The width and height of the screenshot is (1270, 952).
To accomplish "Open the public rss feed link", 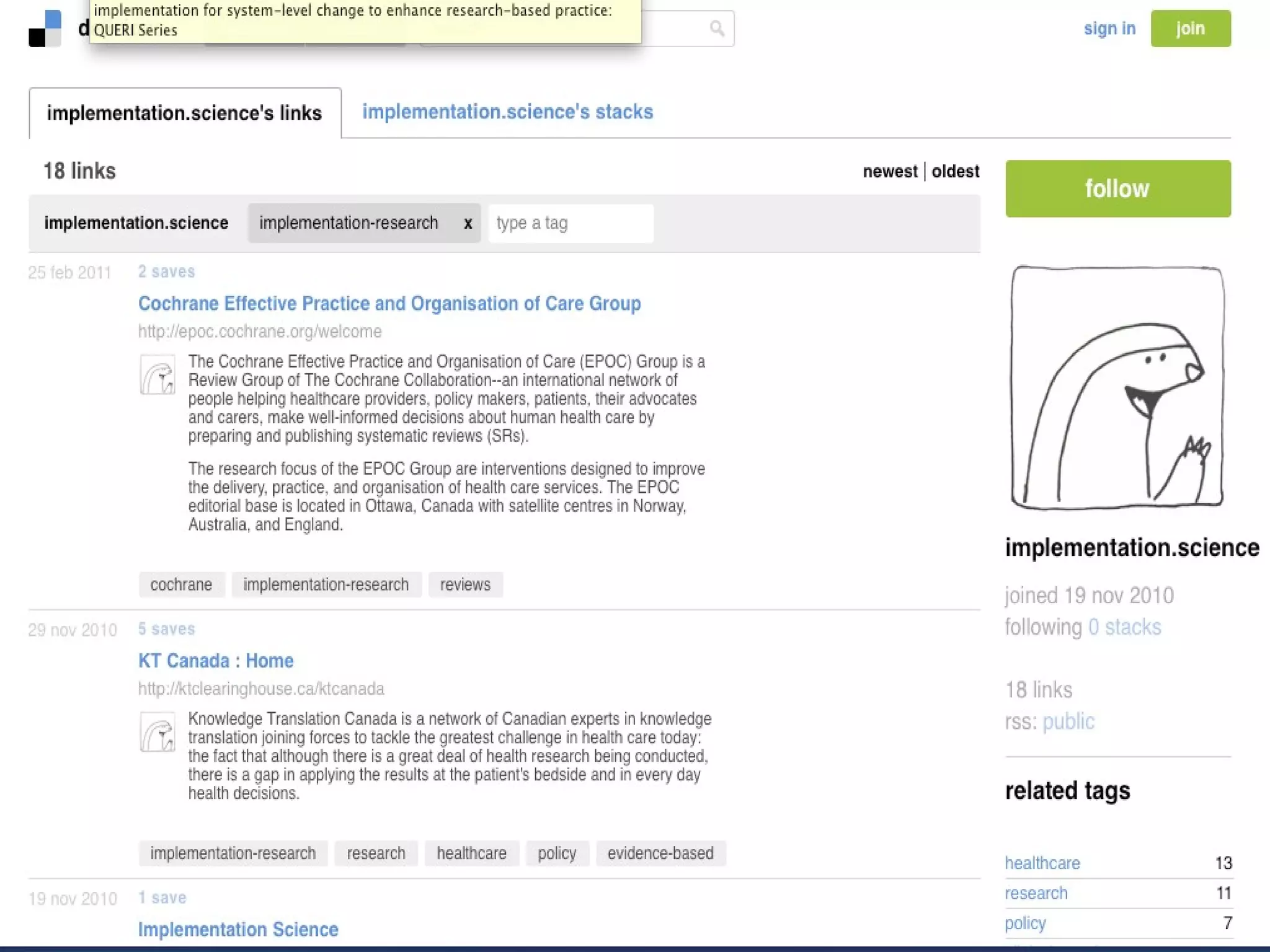I will (1068, 721).
